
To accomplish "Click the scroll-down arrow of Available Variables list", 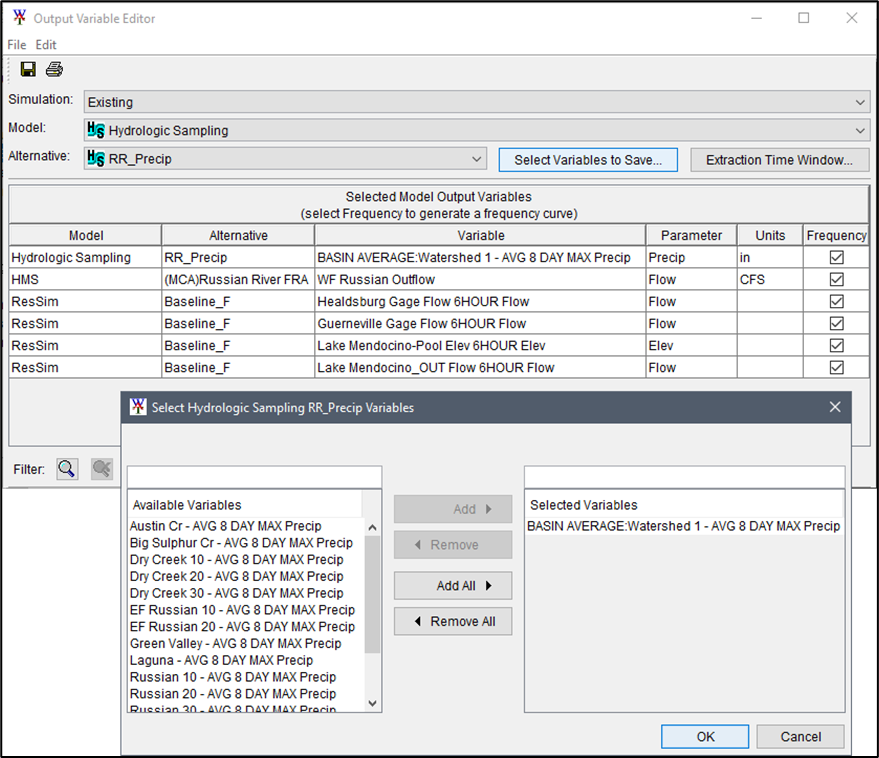I will [x=371, y=703].
